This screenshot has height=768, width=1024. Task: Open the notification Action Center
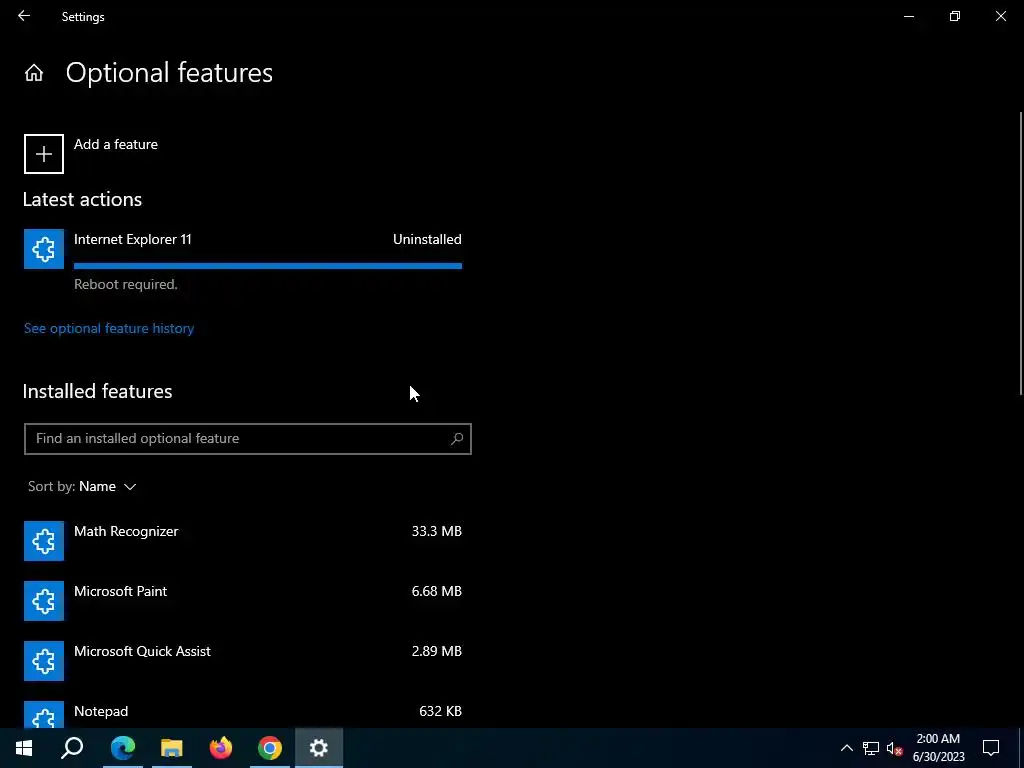(x=991, y=748)
